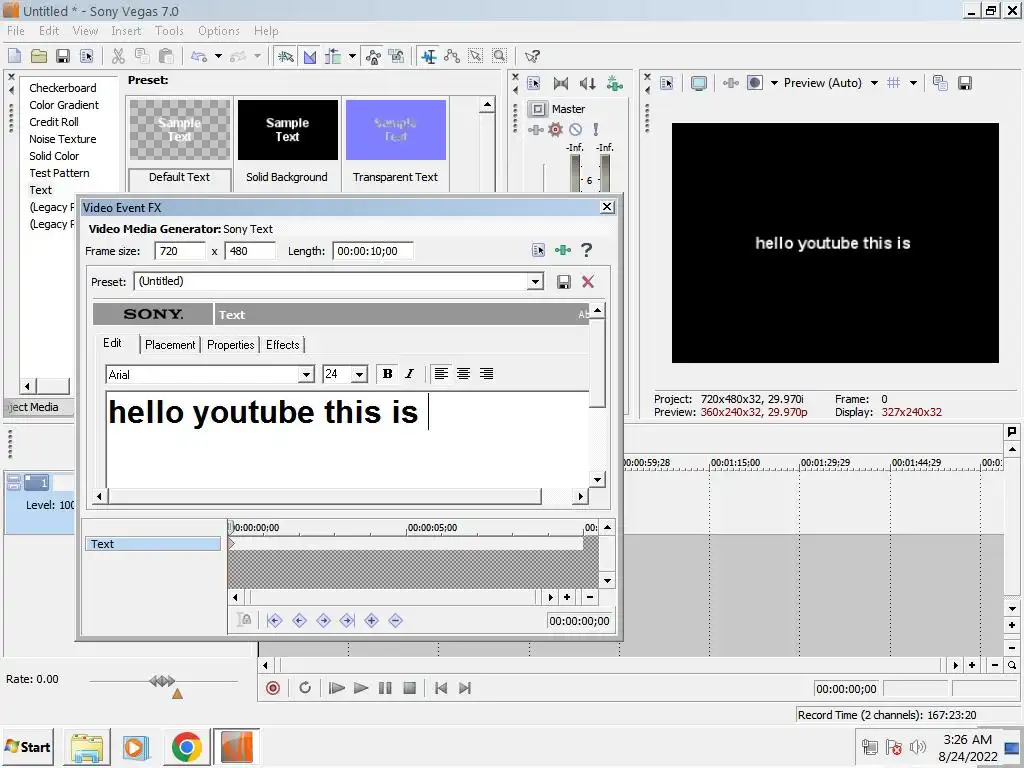Select Credit Roll generator
Screen dimensions: 1024x768
click(54, 121)
